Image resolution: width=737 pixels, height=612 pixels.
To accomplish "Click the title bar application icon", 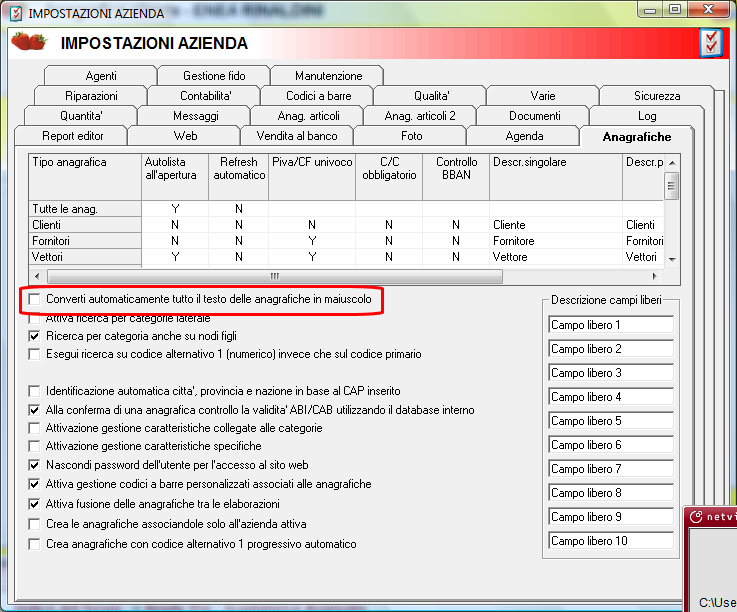I will [16, 13].
